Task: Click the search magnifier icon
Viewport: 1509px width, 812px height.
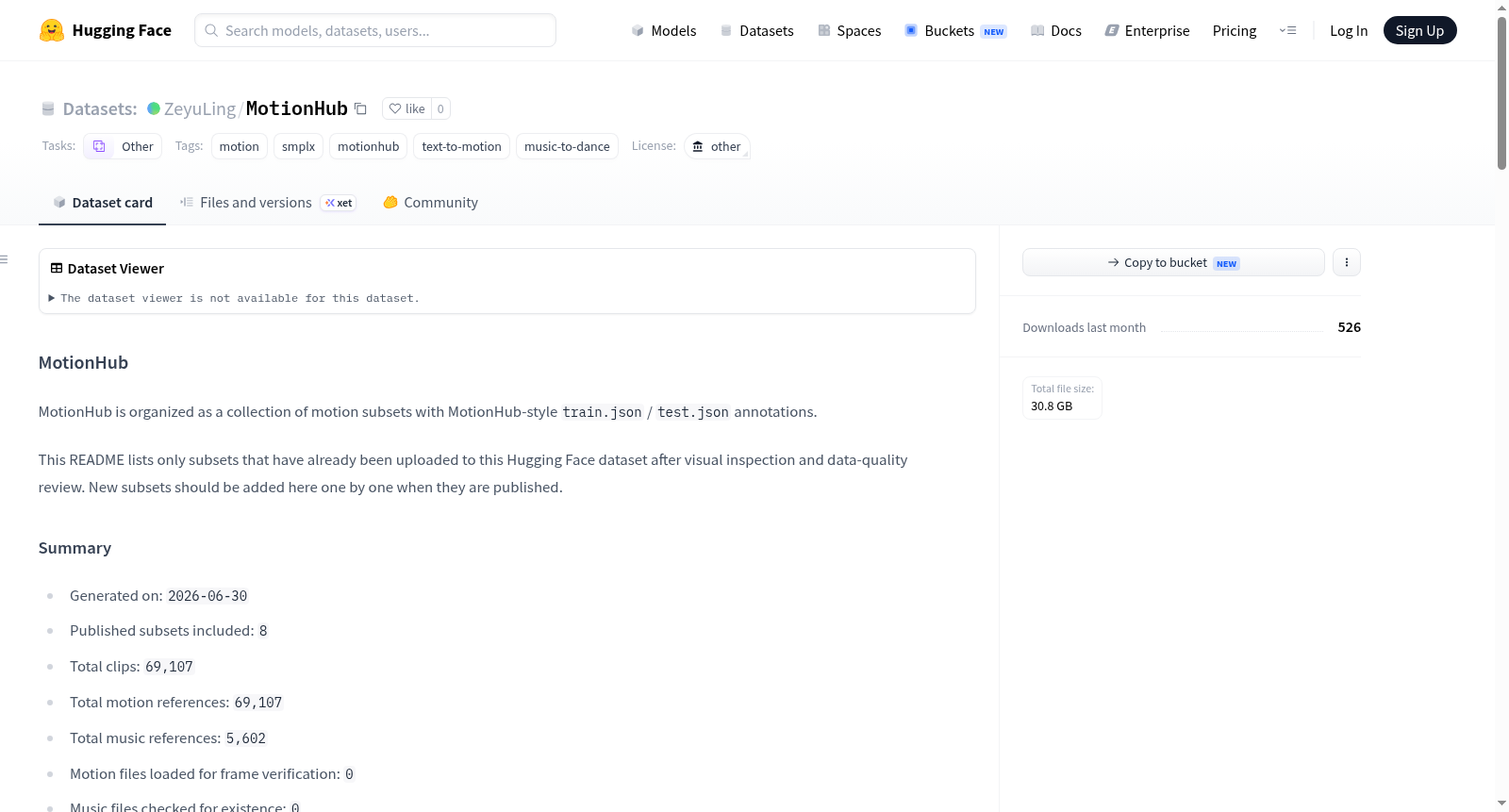Action: [212, 30]
